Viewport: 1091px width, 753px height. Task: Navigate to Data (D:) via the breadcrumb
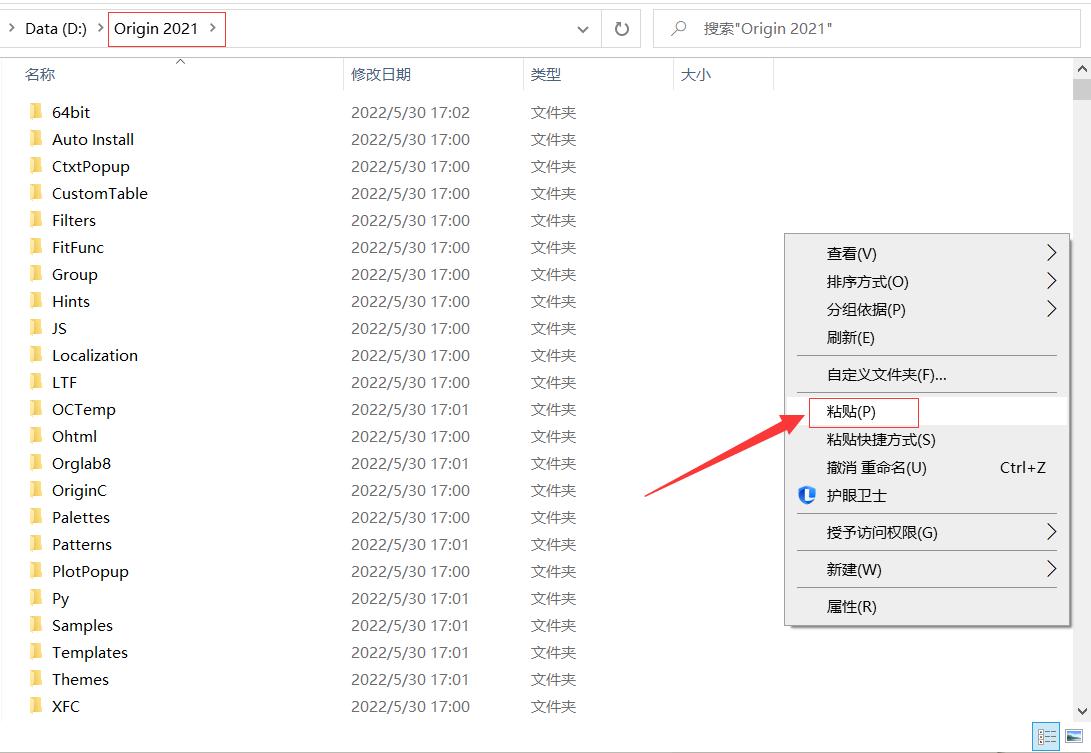(58, 29)
